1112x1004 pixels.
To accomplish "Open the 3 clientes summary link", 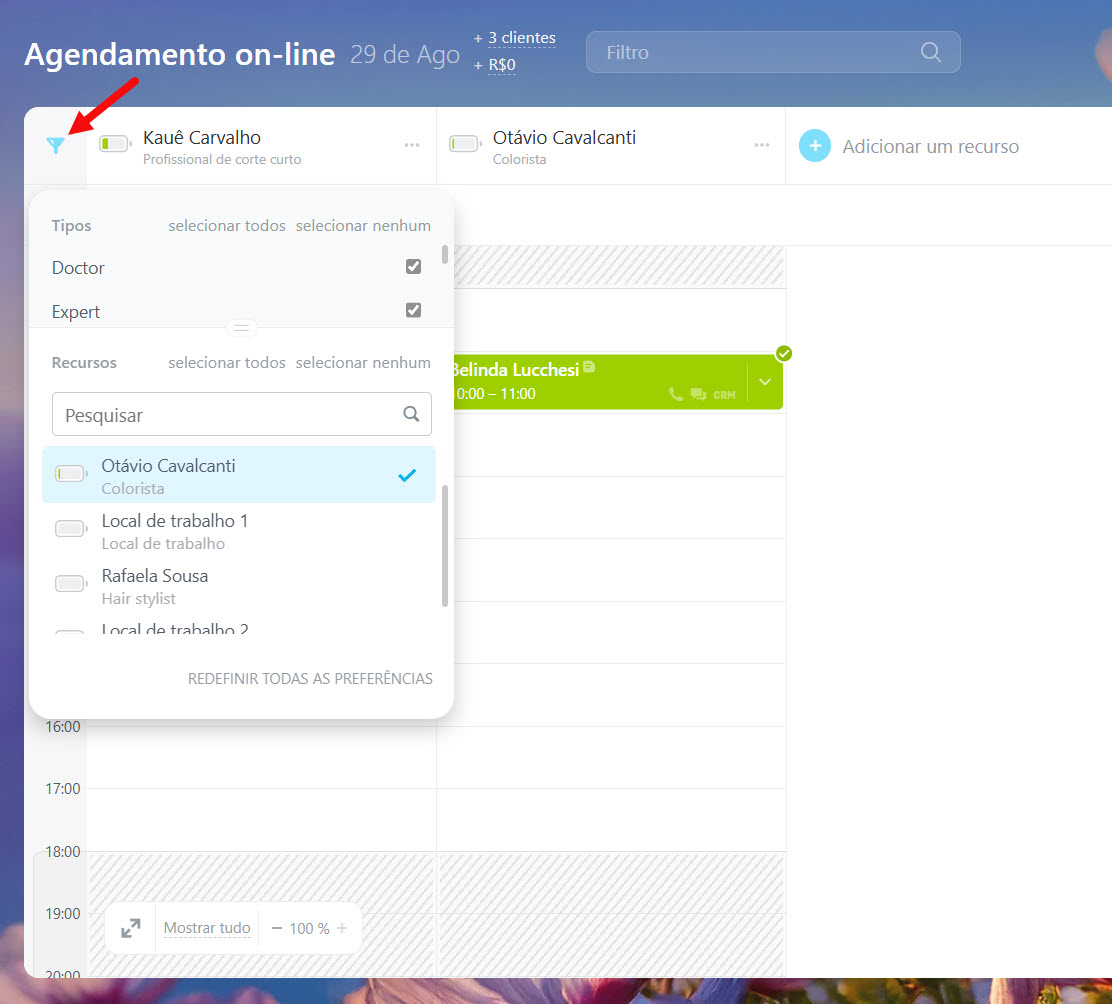I will (521, 38).
